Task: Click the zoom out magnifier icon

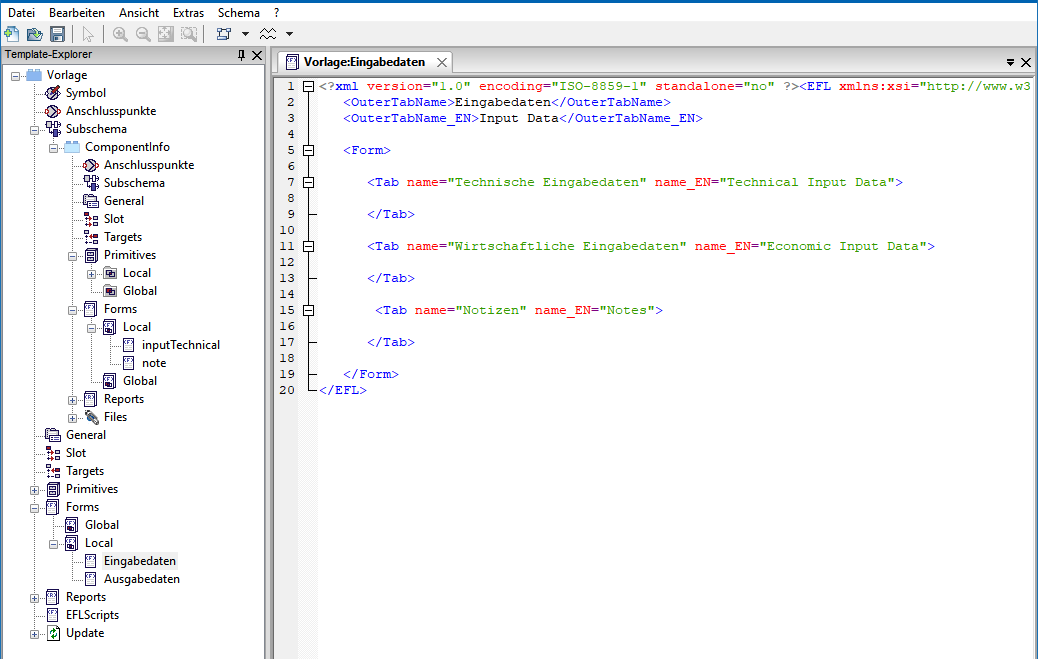Action: coord(143,34)
